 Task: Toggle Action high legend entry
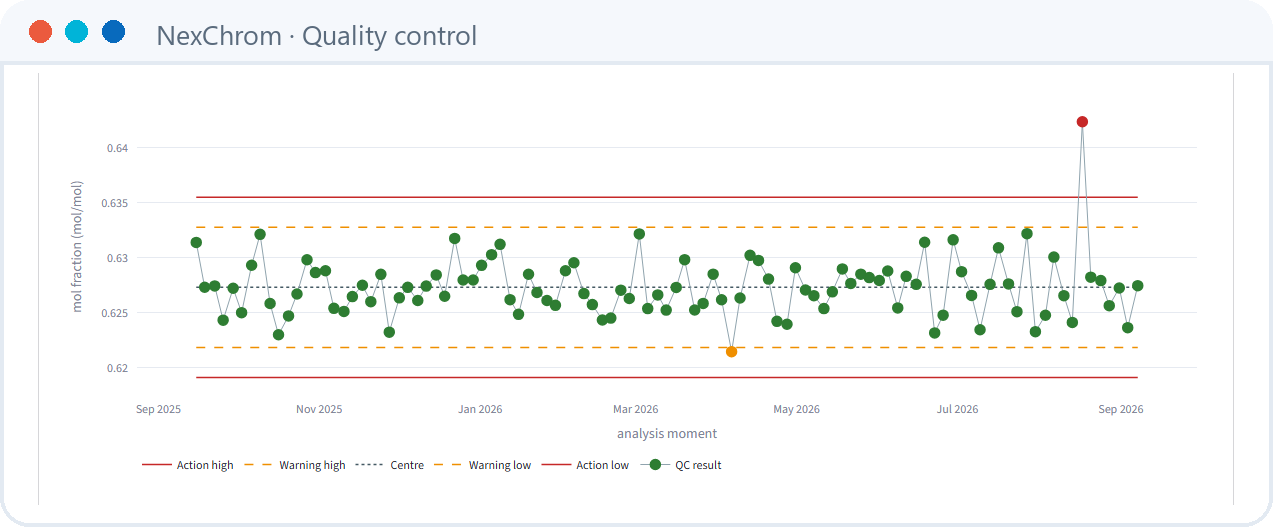188,465
